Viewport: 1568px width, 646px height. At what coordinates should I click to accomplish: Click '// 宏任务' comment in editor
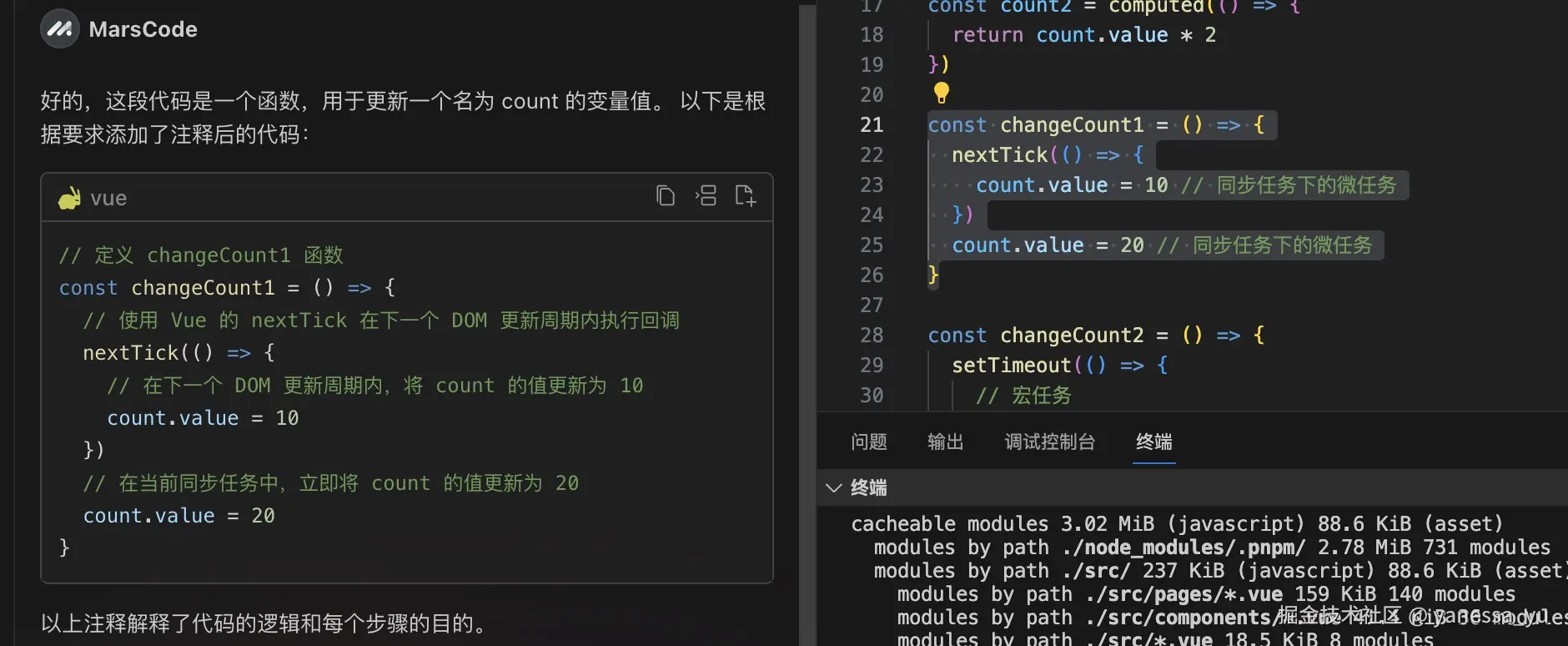1023,396
